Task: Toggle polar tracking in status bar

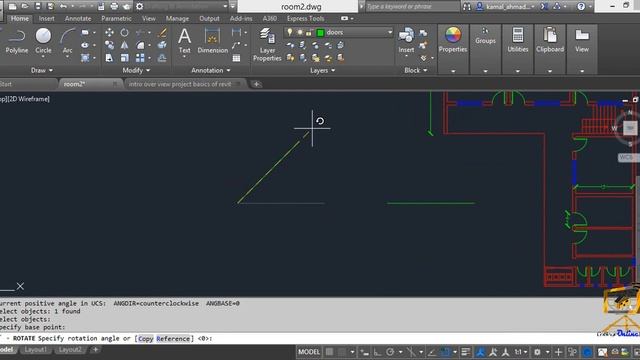Action: pyautogui.click(x=390, y=352)
